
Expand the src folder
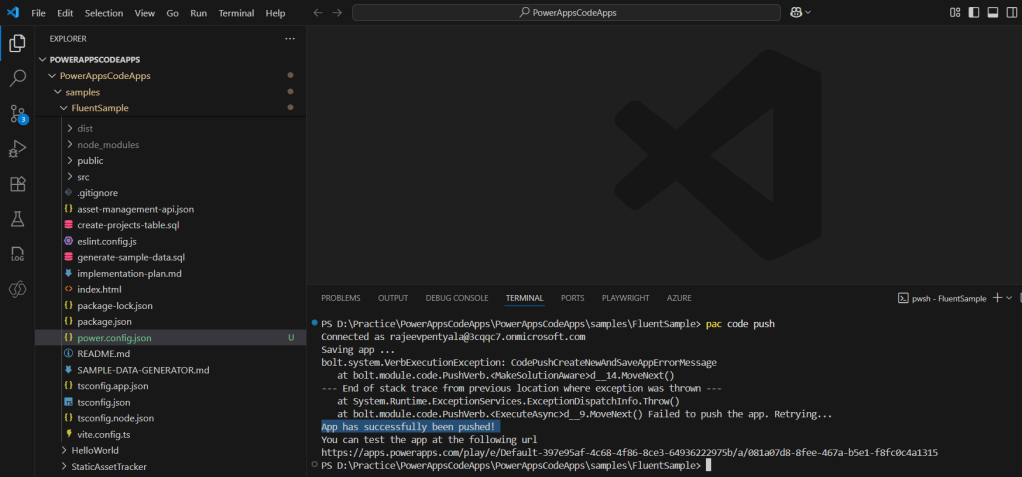point(83,177)
